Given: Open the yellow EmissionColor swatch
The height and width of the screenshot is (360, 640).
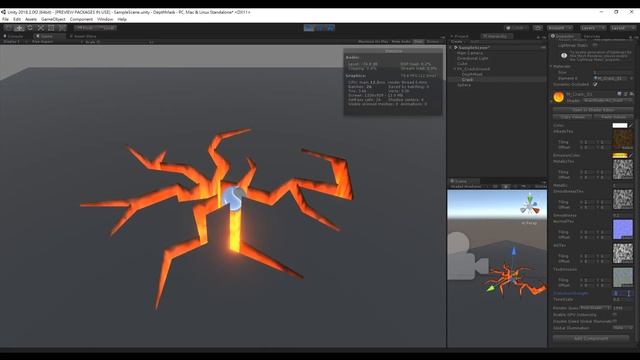Looking at the screenshot, I should point(620,156).
